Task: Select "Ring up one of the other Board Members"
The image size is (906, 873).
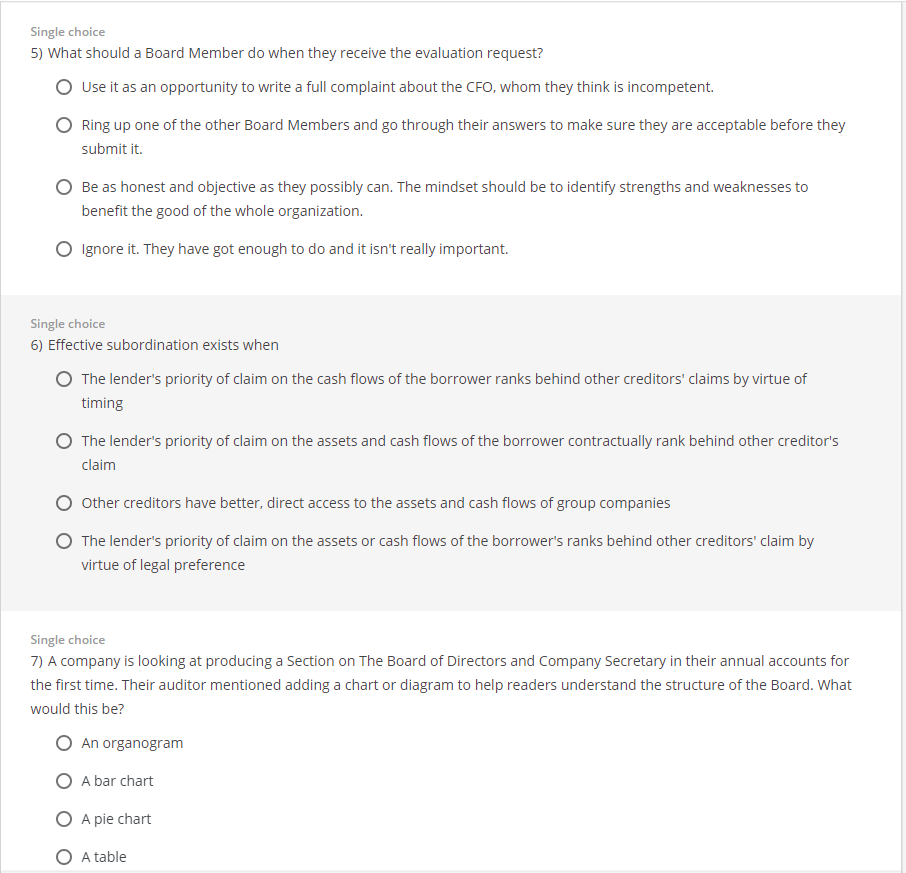Action: tap(64, 124)
